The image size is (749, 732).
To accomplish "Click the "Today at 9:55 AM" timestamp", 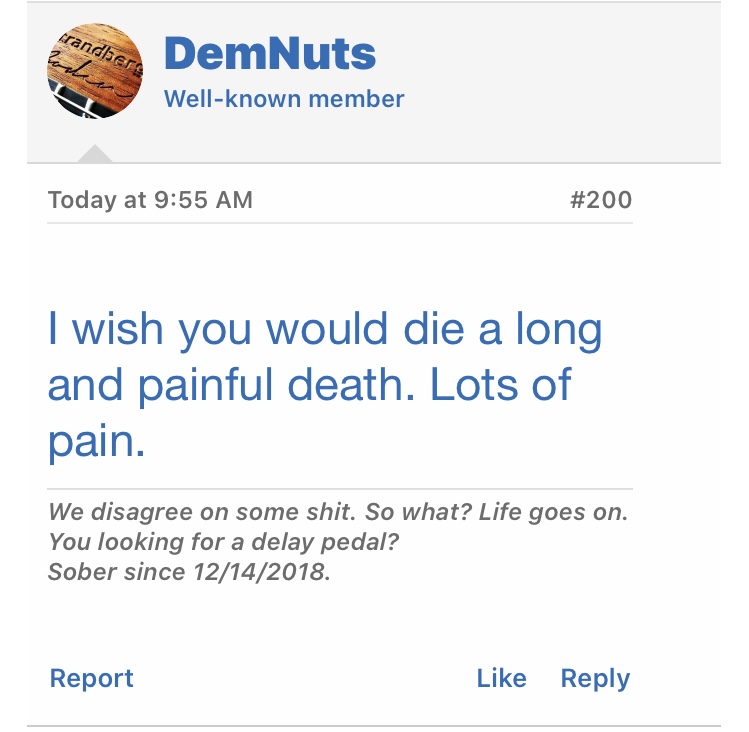I will pyautogui.click(x=150, y=200).
